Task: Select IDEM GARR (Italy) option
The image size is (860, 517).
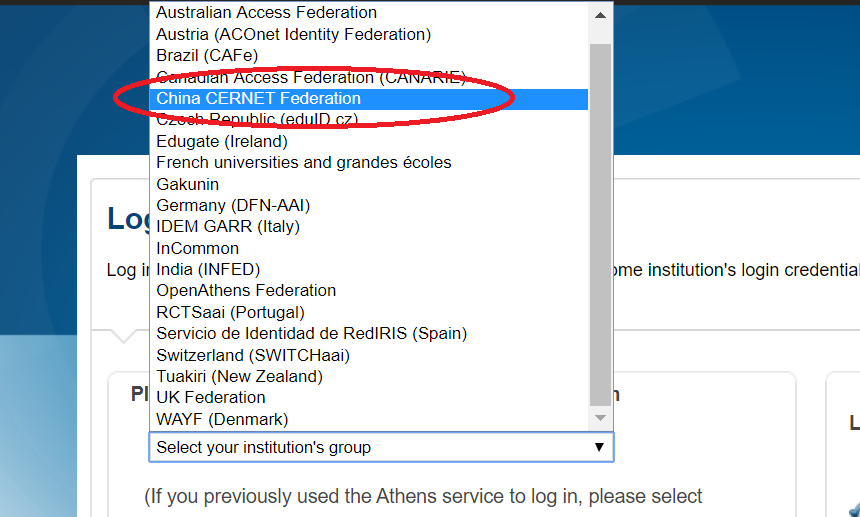Action: pyautogui.click(x=228, y=226)
